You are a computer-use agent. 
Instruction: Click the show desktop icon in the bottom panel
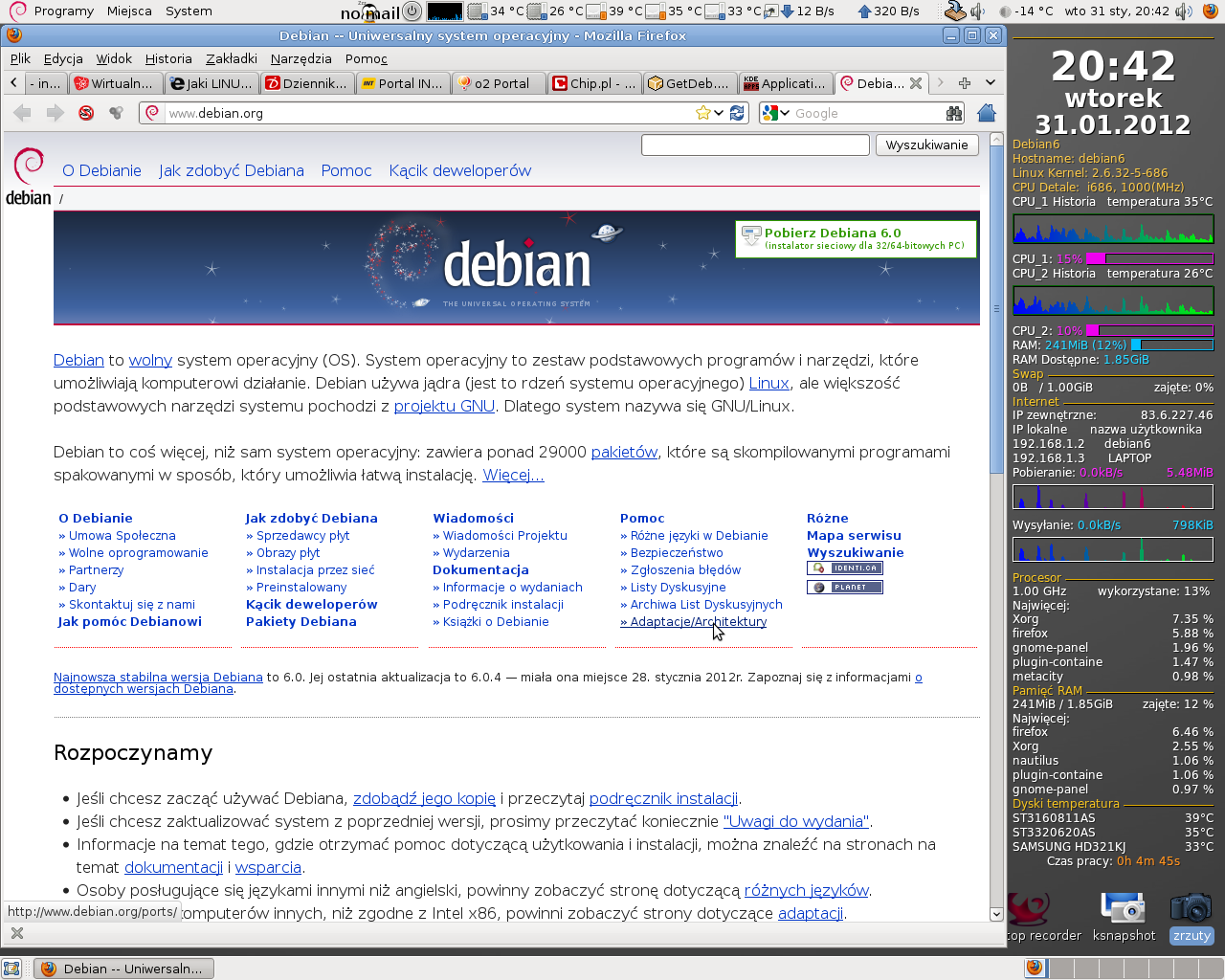(x=11, y=969)
